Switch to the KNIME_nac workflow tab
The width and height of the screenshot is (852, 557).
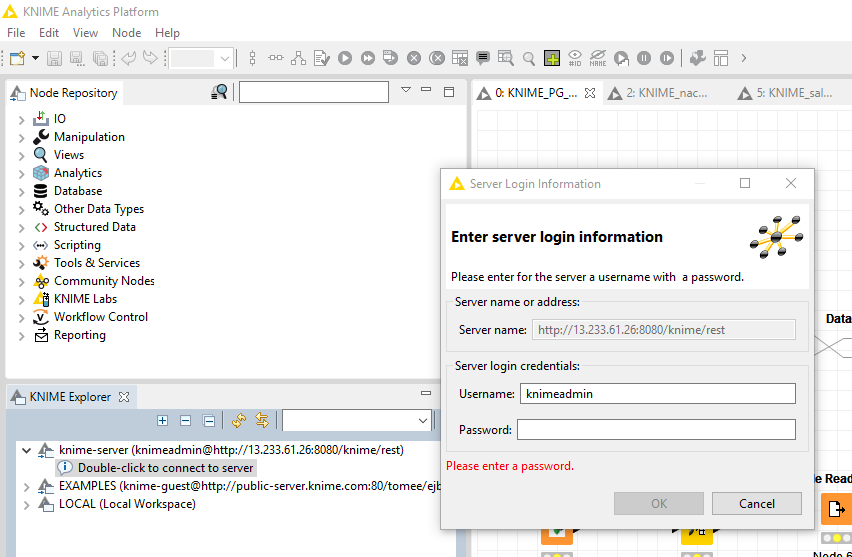(658, 93)
